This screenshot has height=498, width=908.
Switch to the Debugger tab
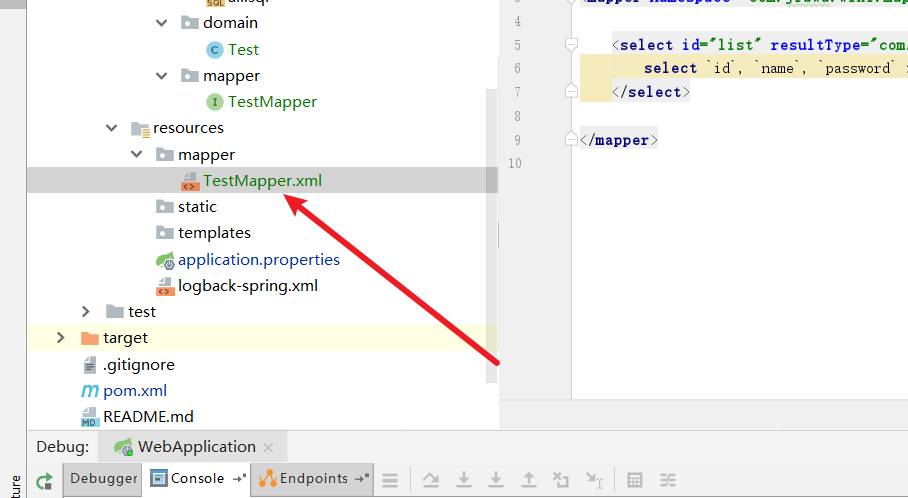click(103, 479)
